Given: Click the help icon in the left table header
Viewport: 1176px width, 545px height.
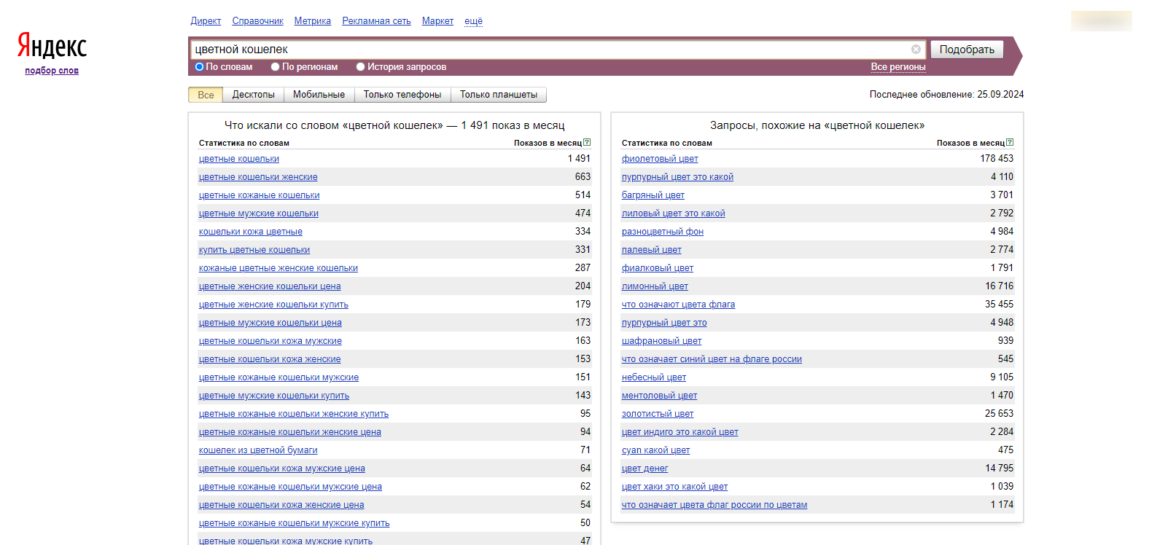Looking at the screenshot, I should [587, 143].
